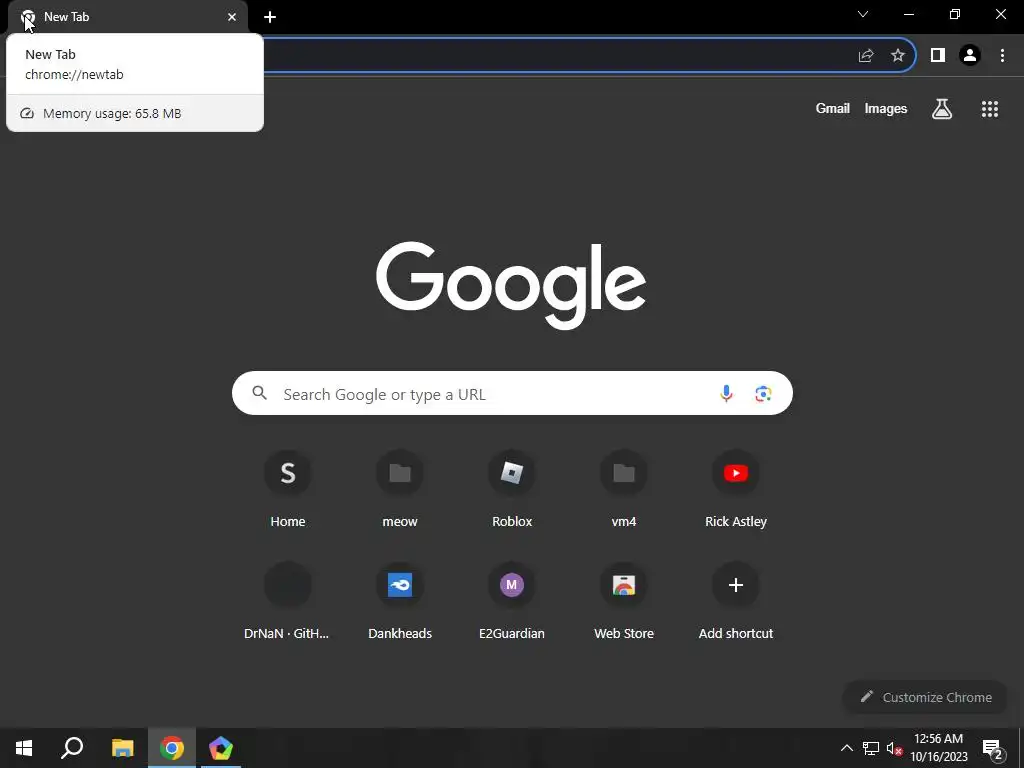Open Gmail link
Screen dimensions: 1024x768
click(x=833, y=108)
